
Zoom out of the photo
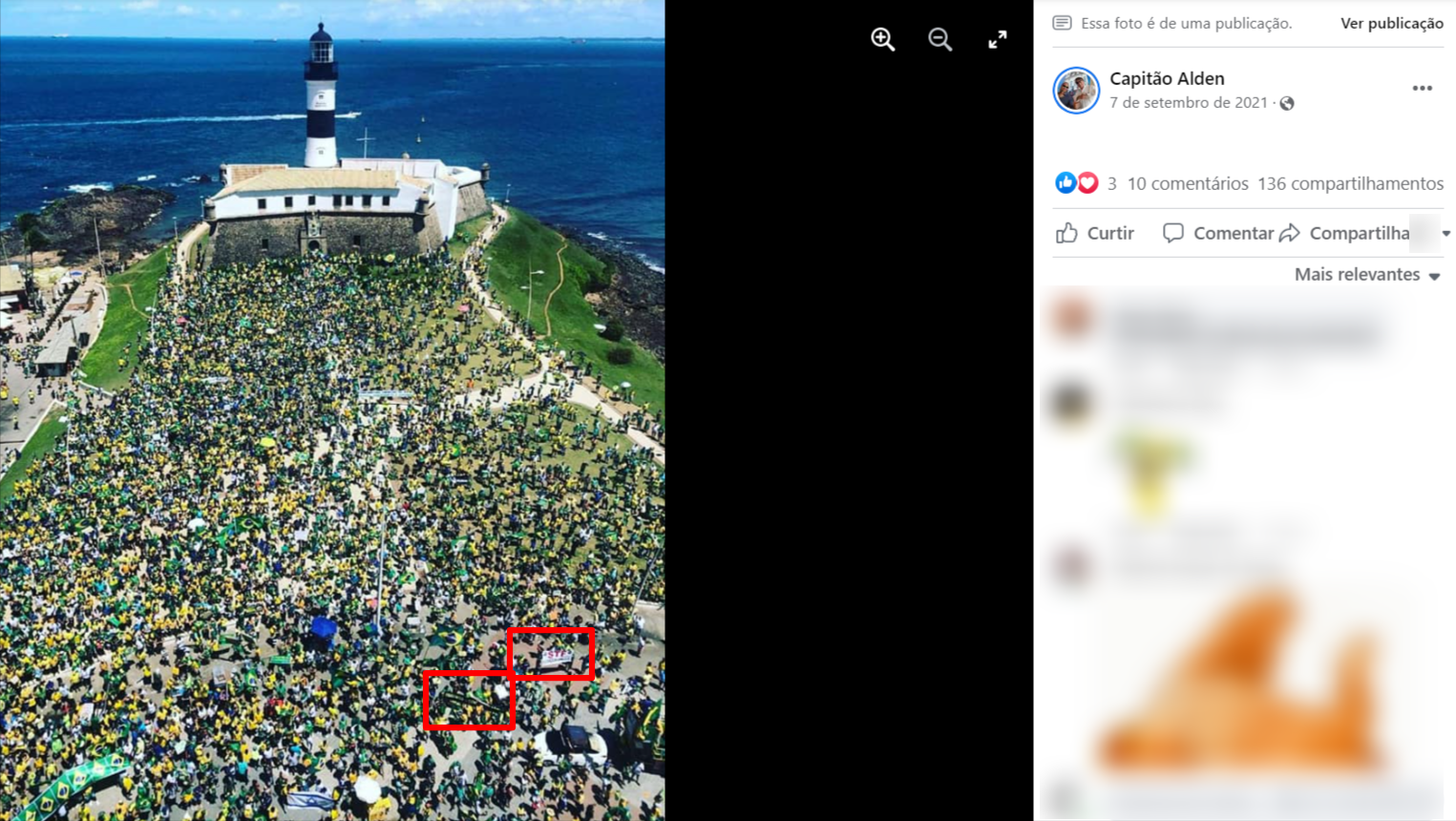pyautogui.click(x=940, y=39)
